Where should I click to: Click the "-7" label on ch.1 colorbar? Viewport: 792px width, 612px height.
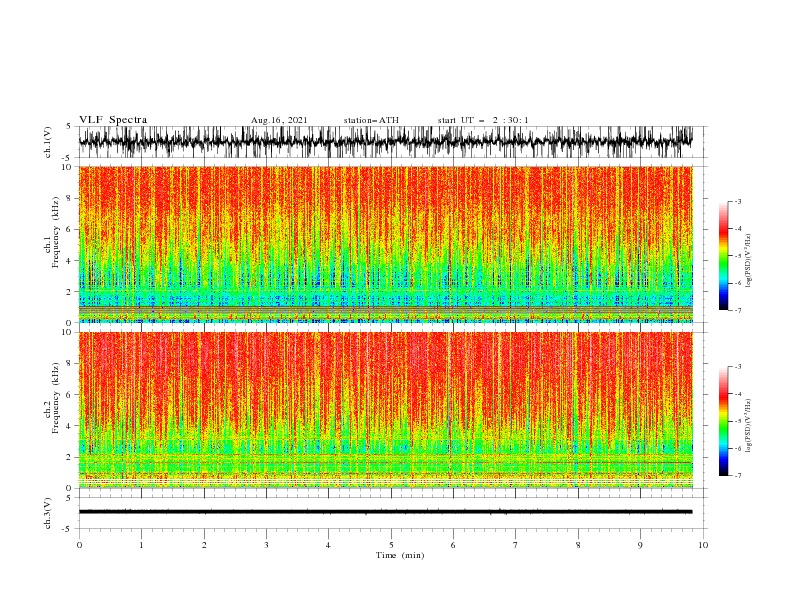pyautogui.click(x=737, y=311)
